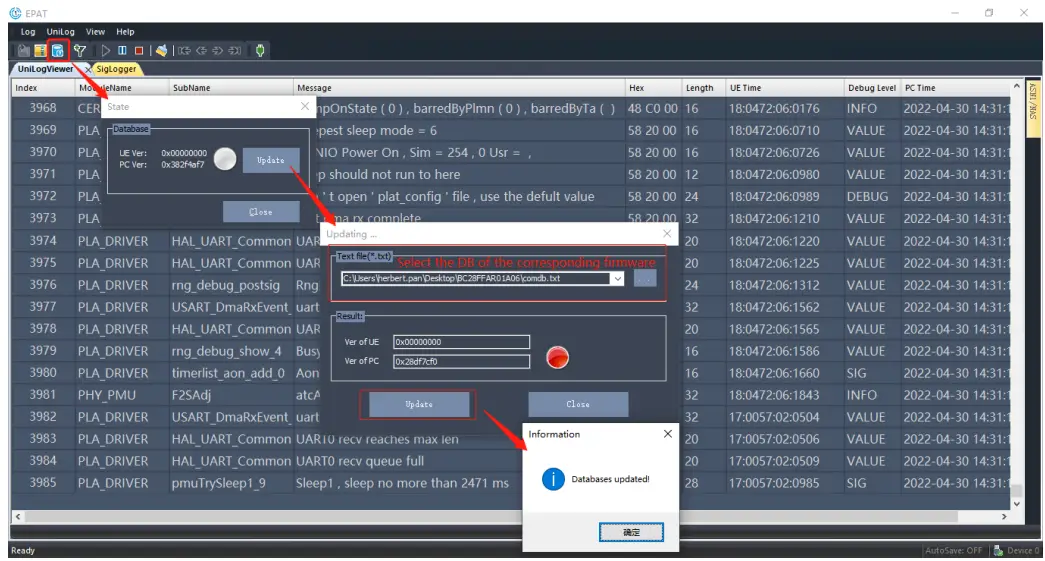The height and width of the screenshot is (561, 1045).
Task: Click the Ver of PC field
Action: pyautogui.click(x=461, y=361)
